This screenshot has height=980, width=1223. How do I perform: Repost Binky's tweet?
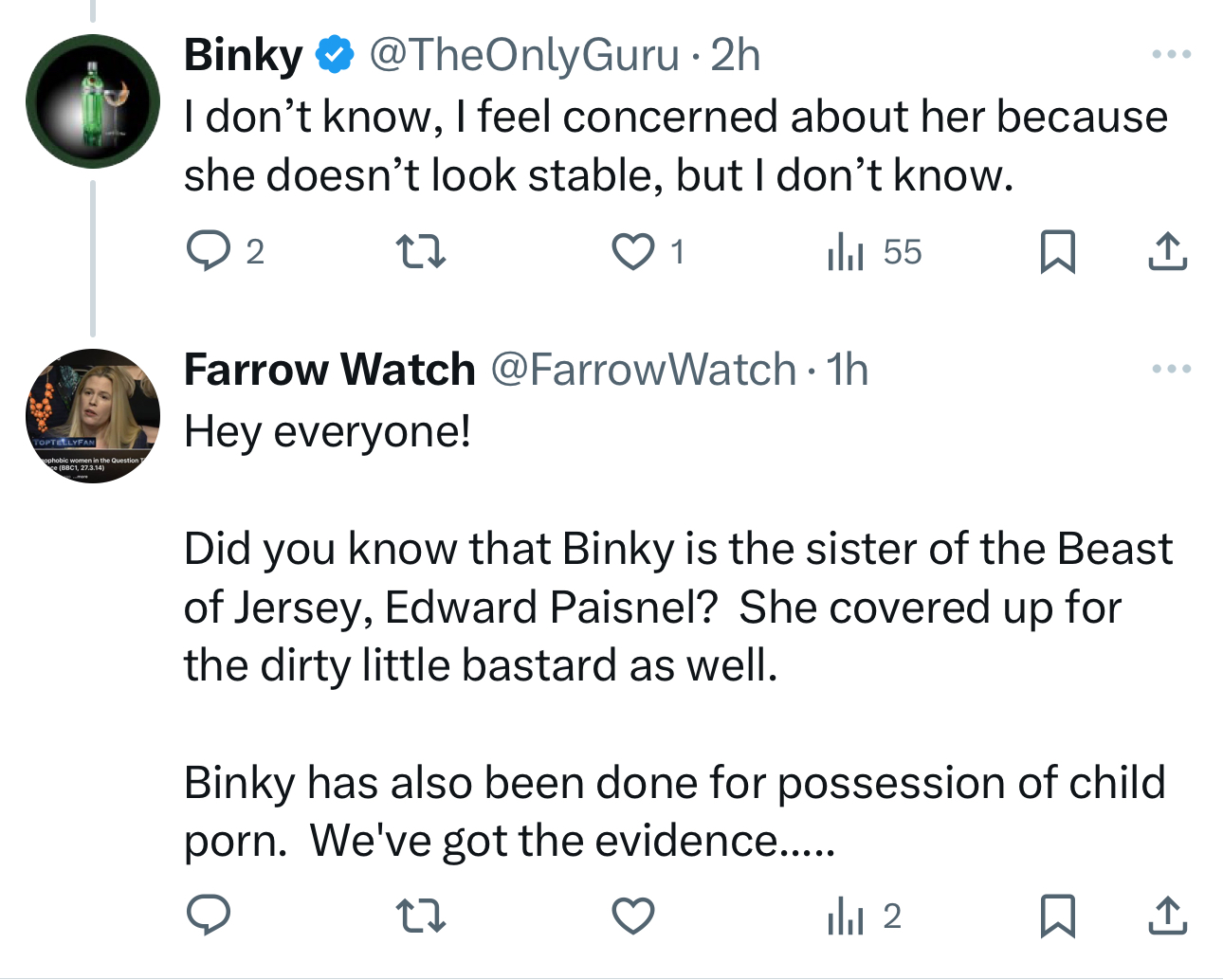[x=420, y=252]
